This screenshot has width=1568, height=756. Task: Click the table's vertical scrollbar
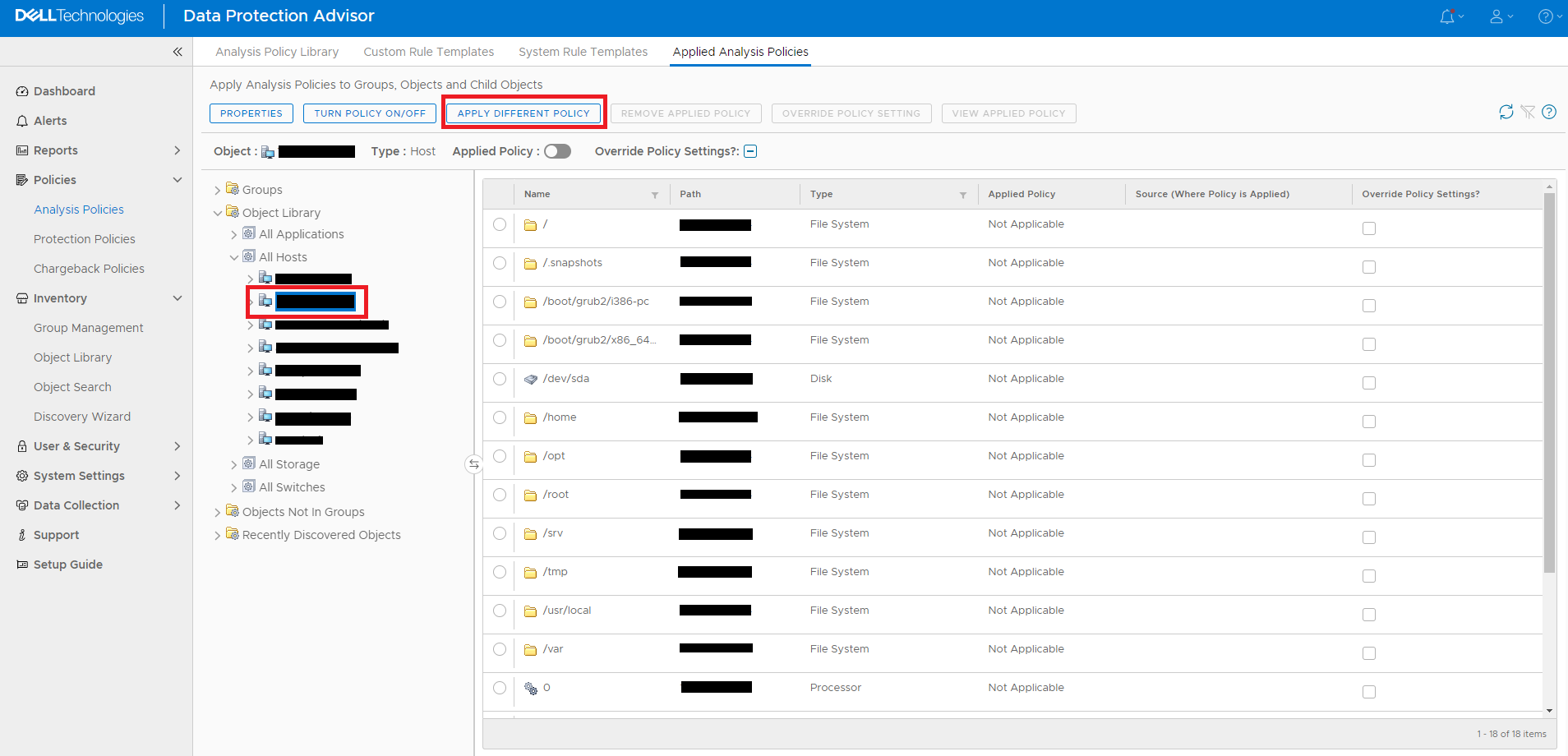click(1549, 382)
